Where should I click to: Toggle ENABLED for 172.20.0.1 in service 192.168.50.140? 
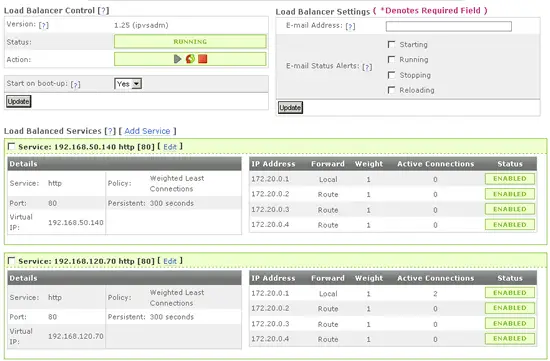point(510,179)
